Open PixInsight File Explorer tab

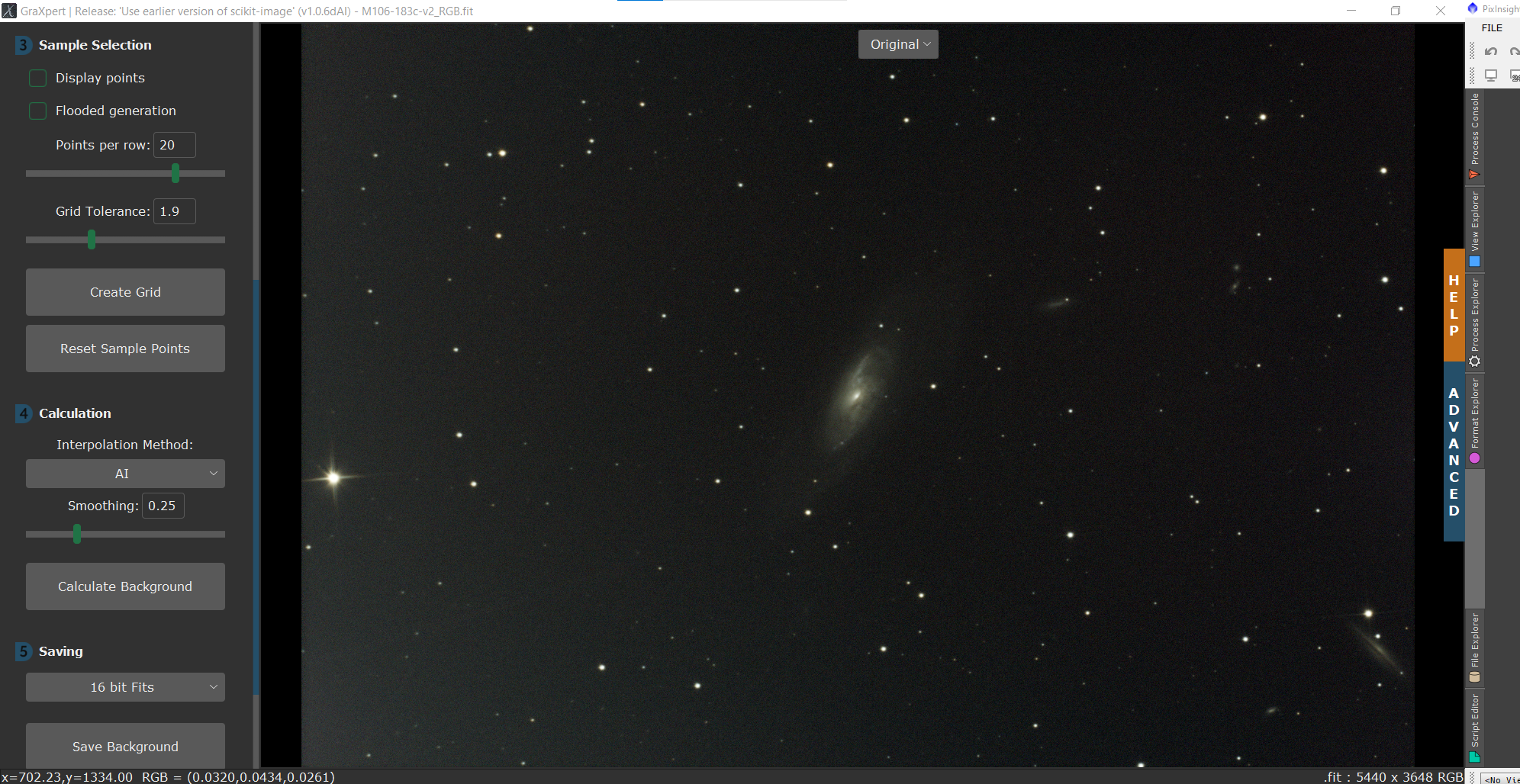1475,647
